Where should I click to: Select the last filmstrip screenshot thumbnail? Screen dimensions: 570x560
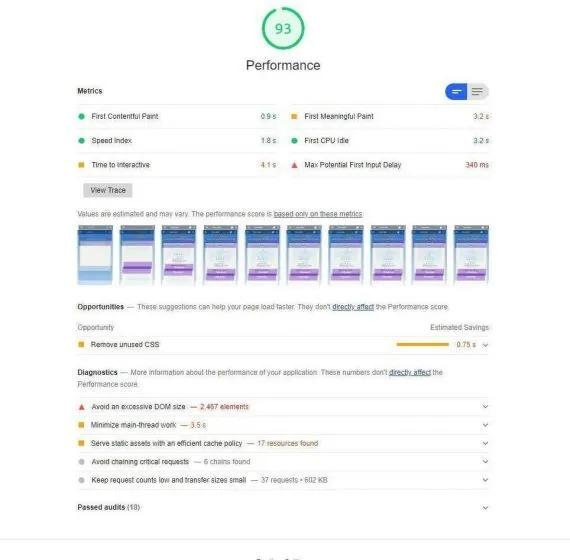(471, 255)
